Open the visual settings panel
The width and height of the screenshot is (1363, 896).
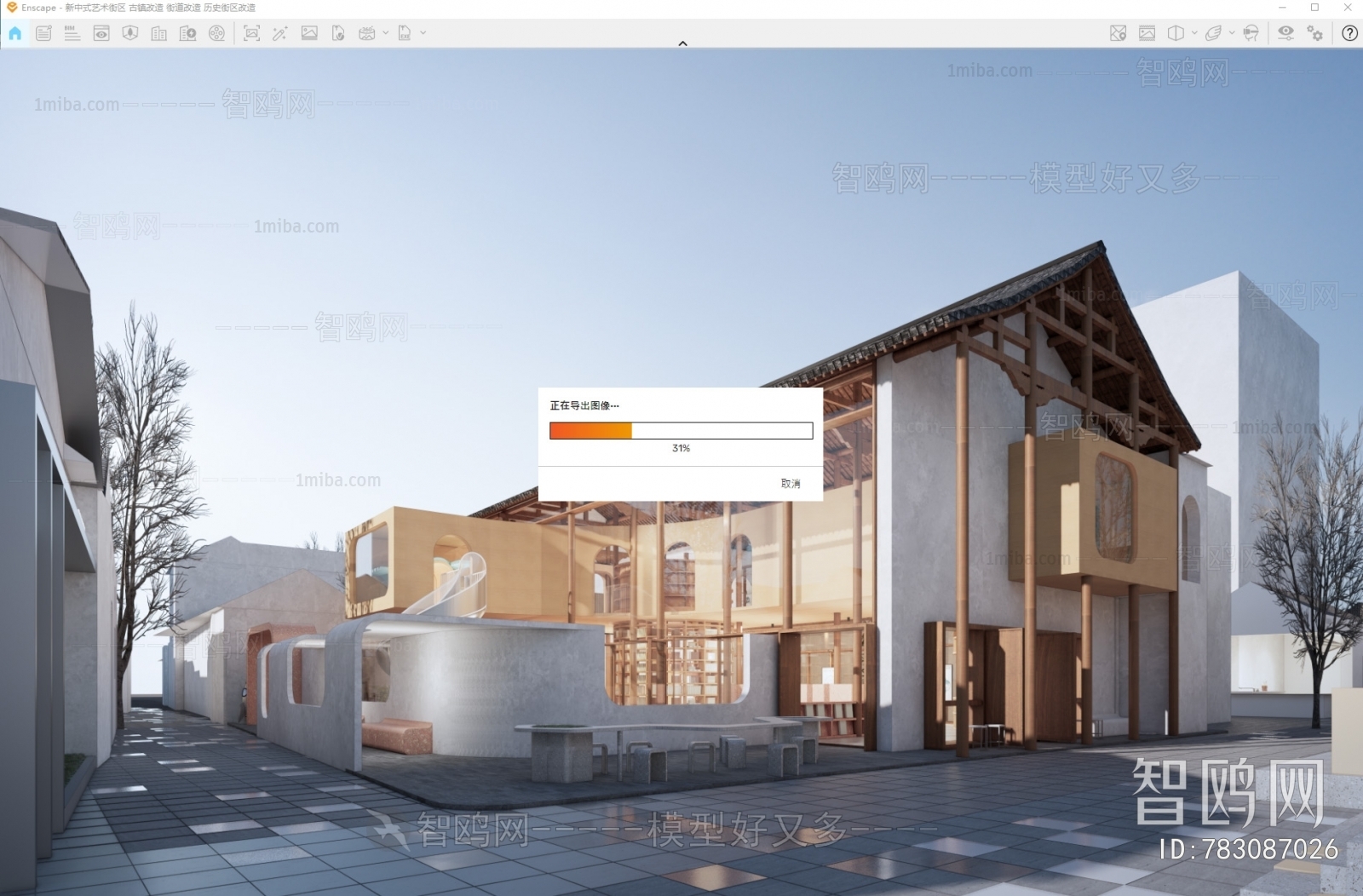[1286, 33]
